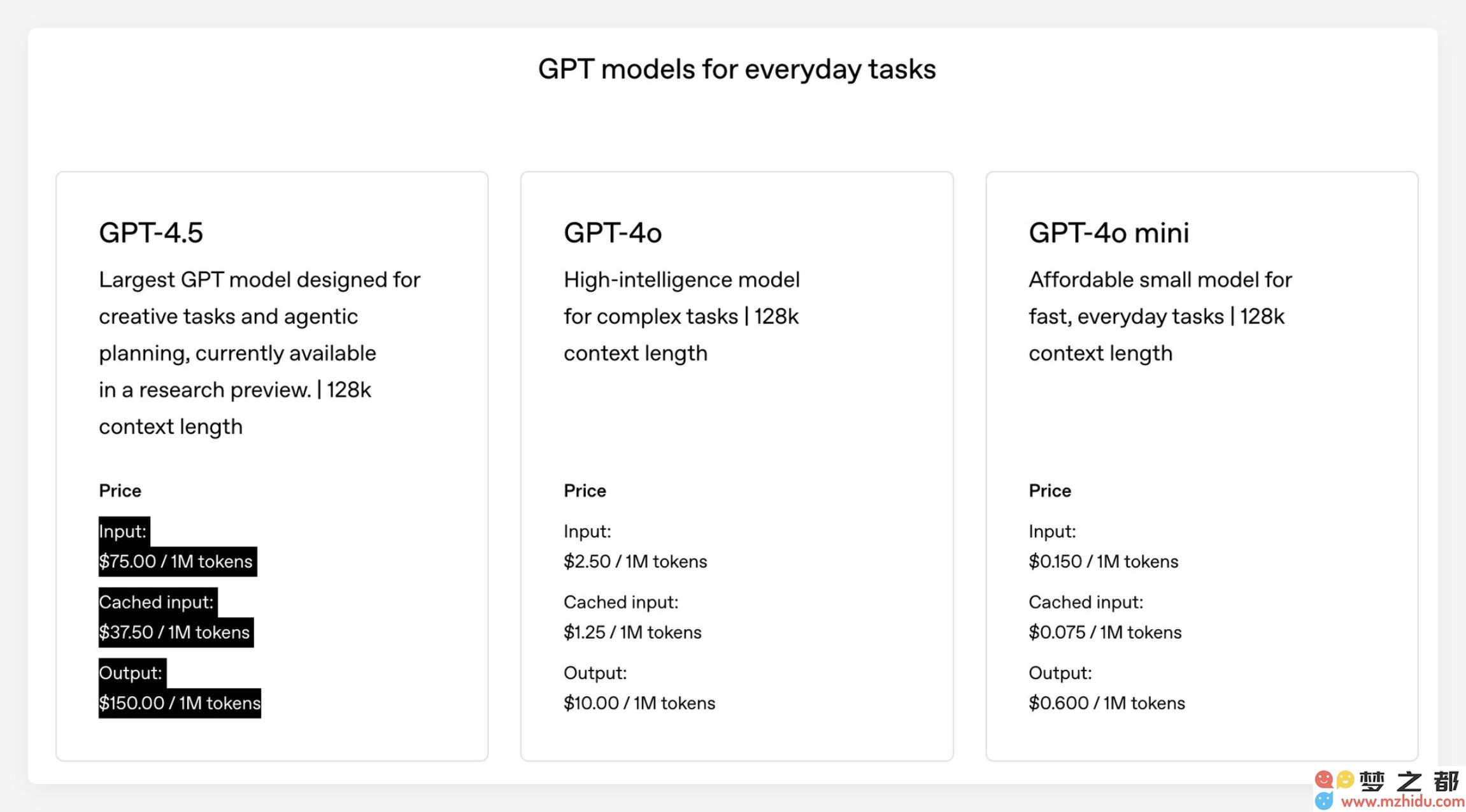Click the GPT-4o mini card heading
1466x812 pixels.
tap(1109, 232)
